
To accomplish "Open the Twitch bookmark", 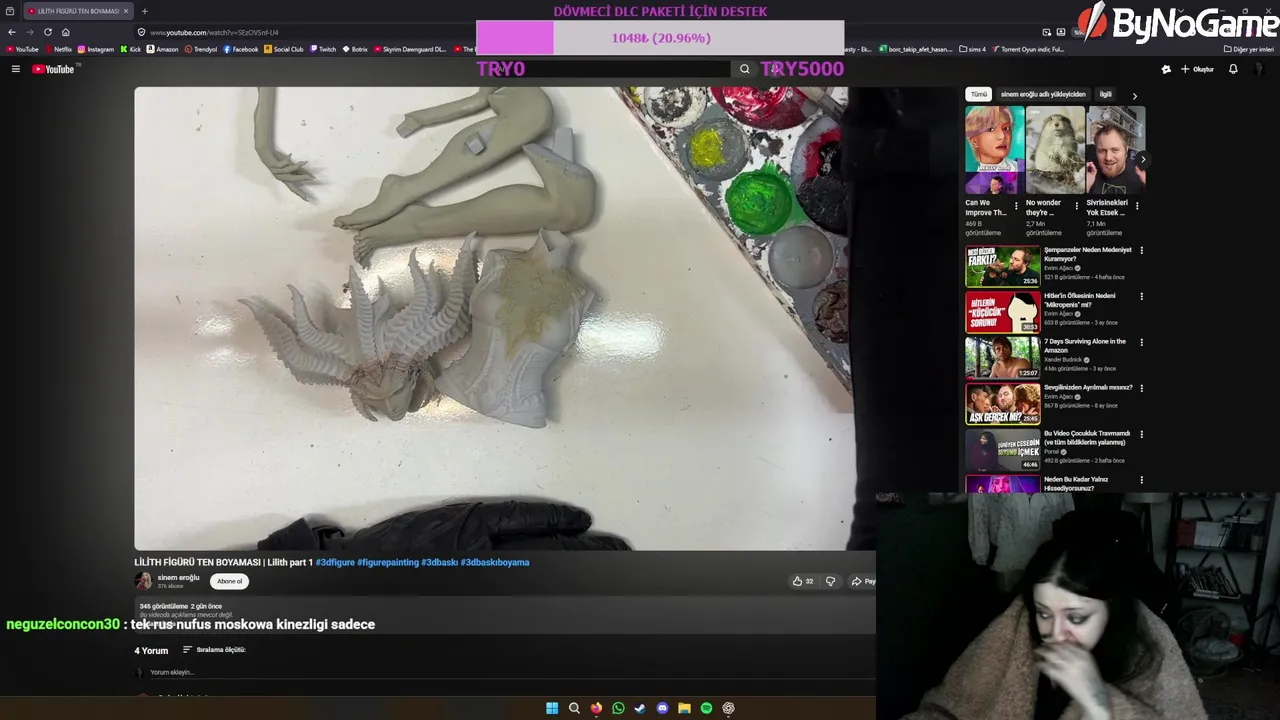I will click(x=324, y=49).
